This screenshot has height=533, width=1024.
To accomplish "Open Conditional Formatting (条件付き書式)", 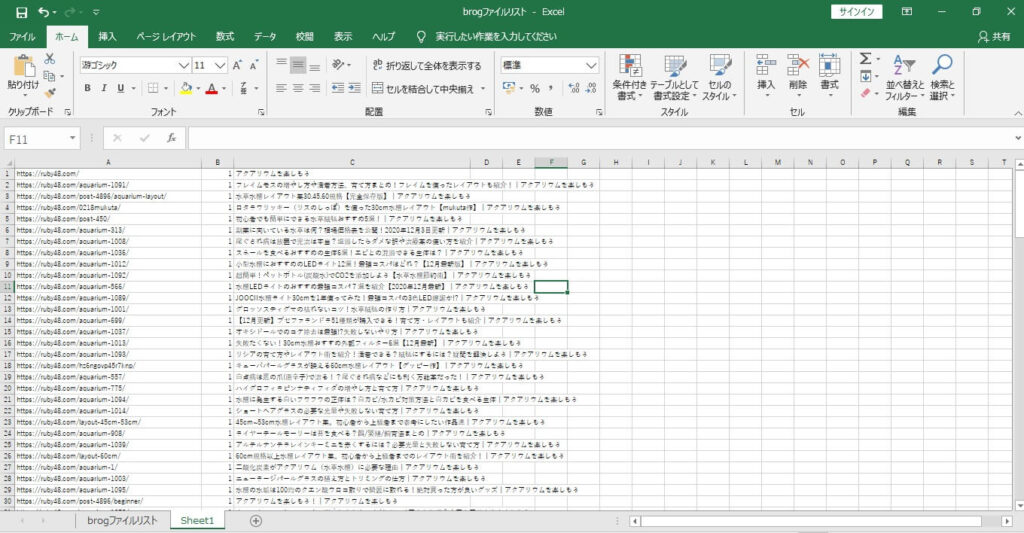I will click(630, 75).
